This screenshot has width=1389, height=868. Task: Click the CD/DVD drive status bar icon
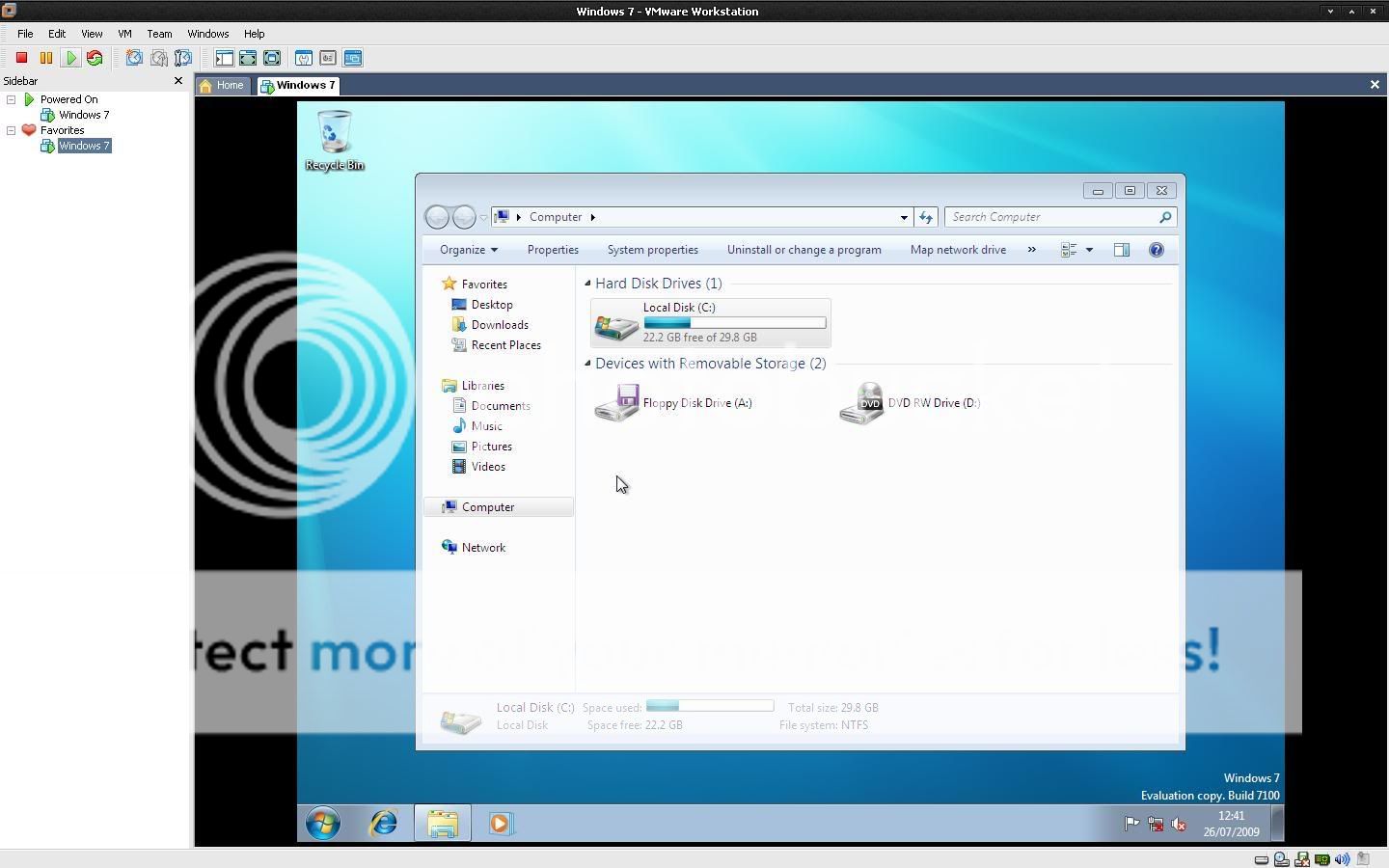(x=1282, y=858)
